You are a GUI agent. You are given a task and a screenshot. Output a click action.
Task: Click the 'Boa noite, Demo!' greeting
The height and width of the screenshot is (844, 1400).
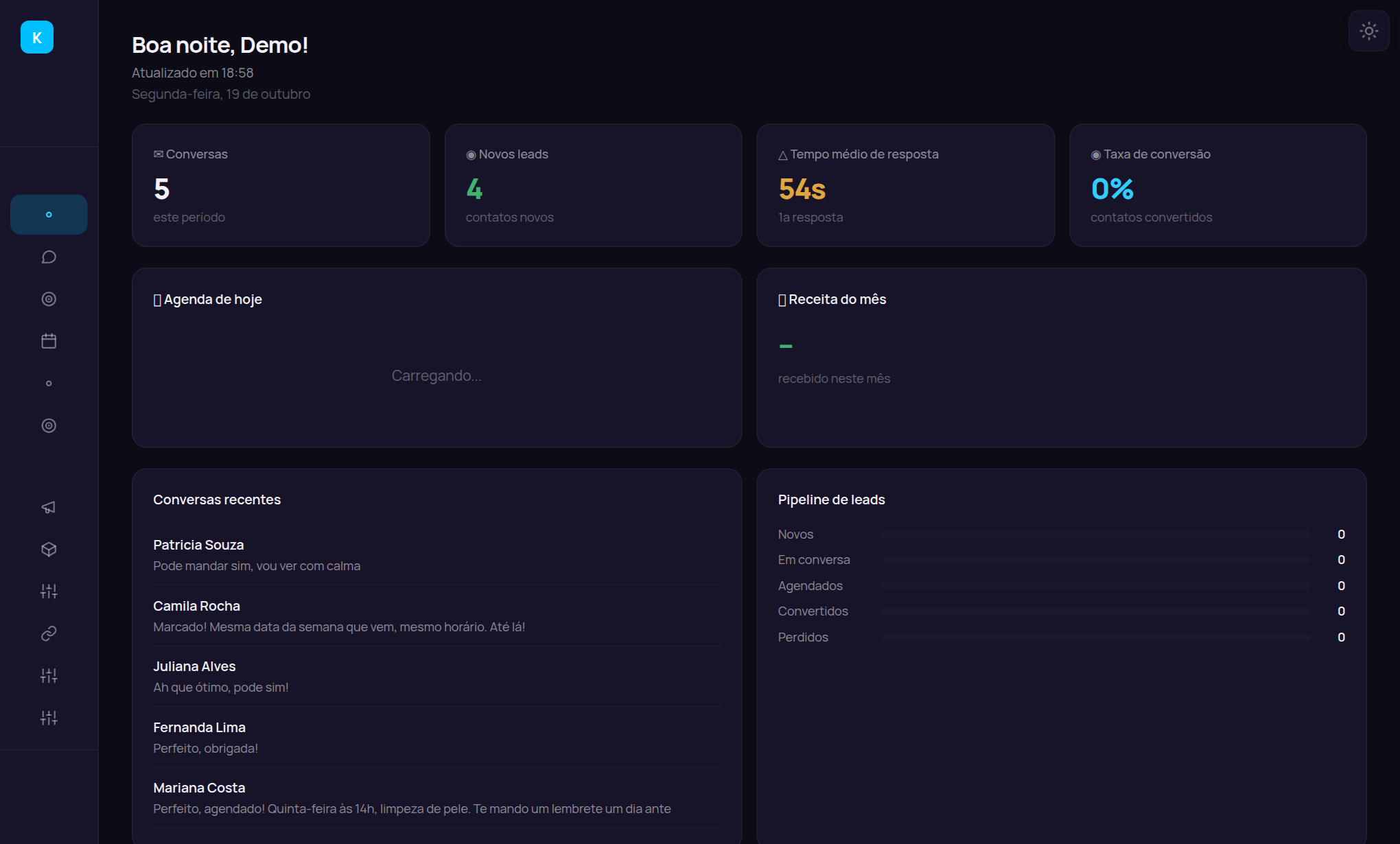(x=220, y=45)
